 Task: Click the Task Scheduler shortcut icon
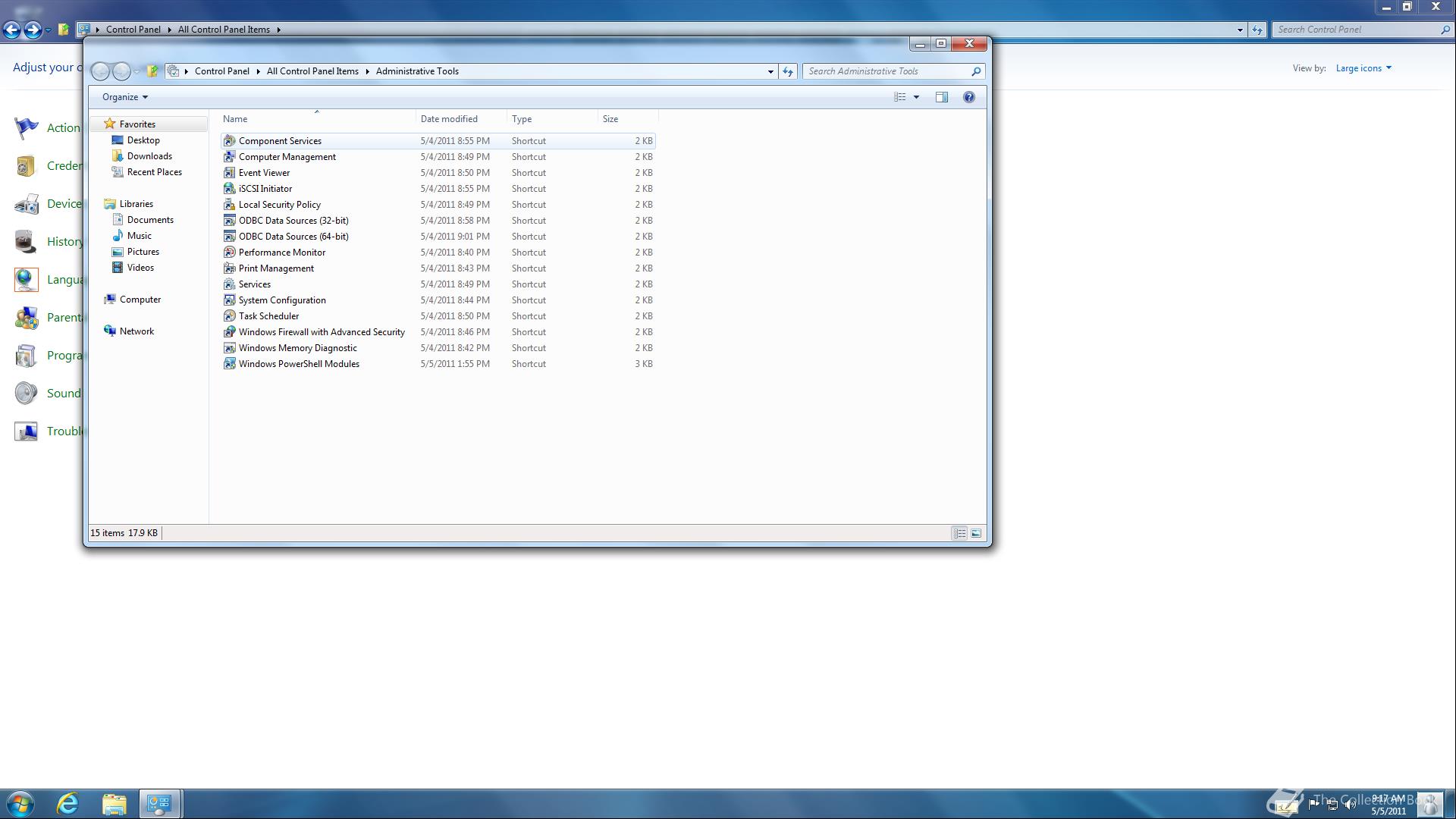(x=229, y=316)
